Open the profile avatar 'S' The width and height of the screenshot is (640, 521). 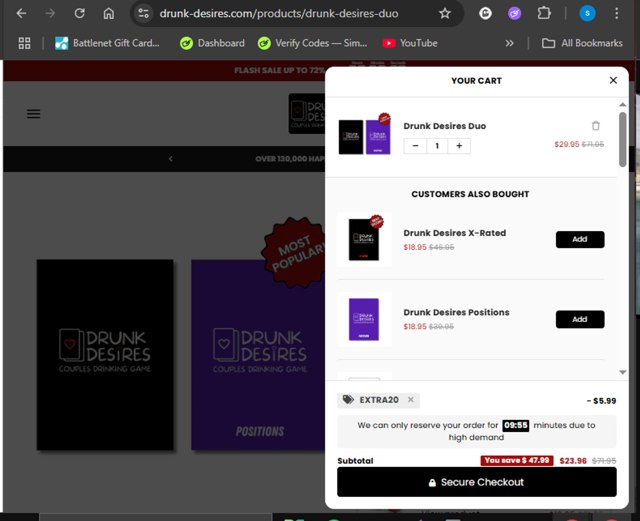[587, 13]
